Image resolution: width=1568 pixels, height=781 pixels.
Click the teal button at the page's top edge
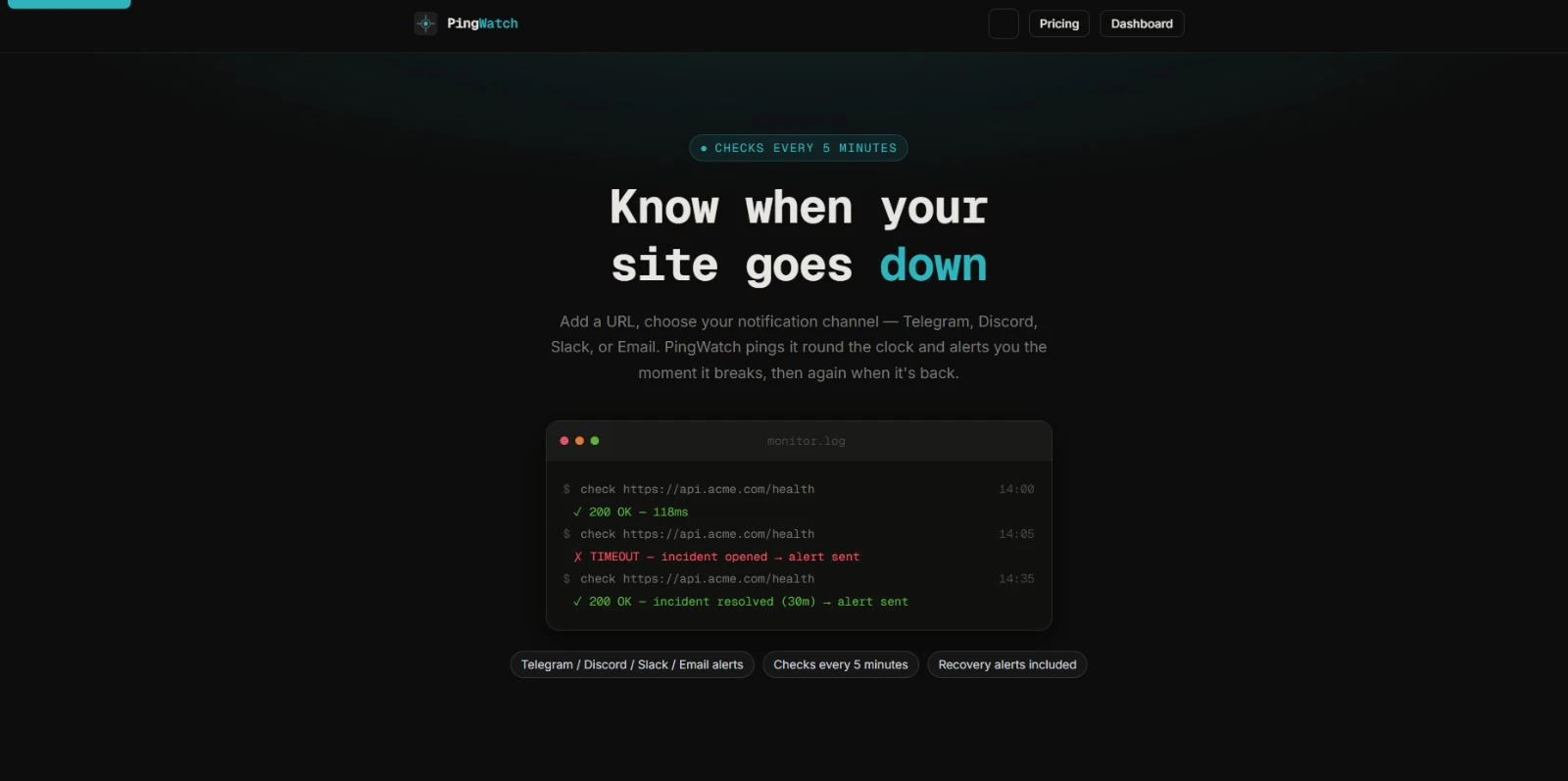point(69,4)
